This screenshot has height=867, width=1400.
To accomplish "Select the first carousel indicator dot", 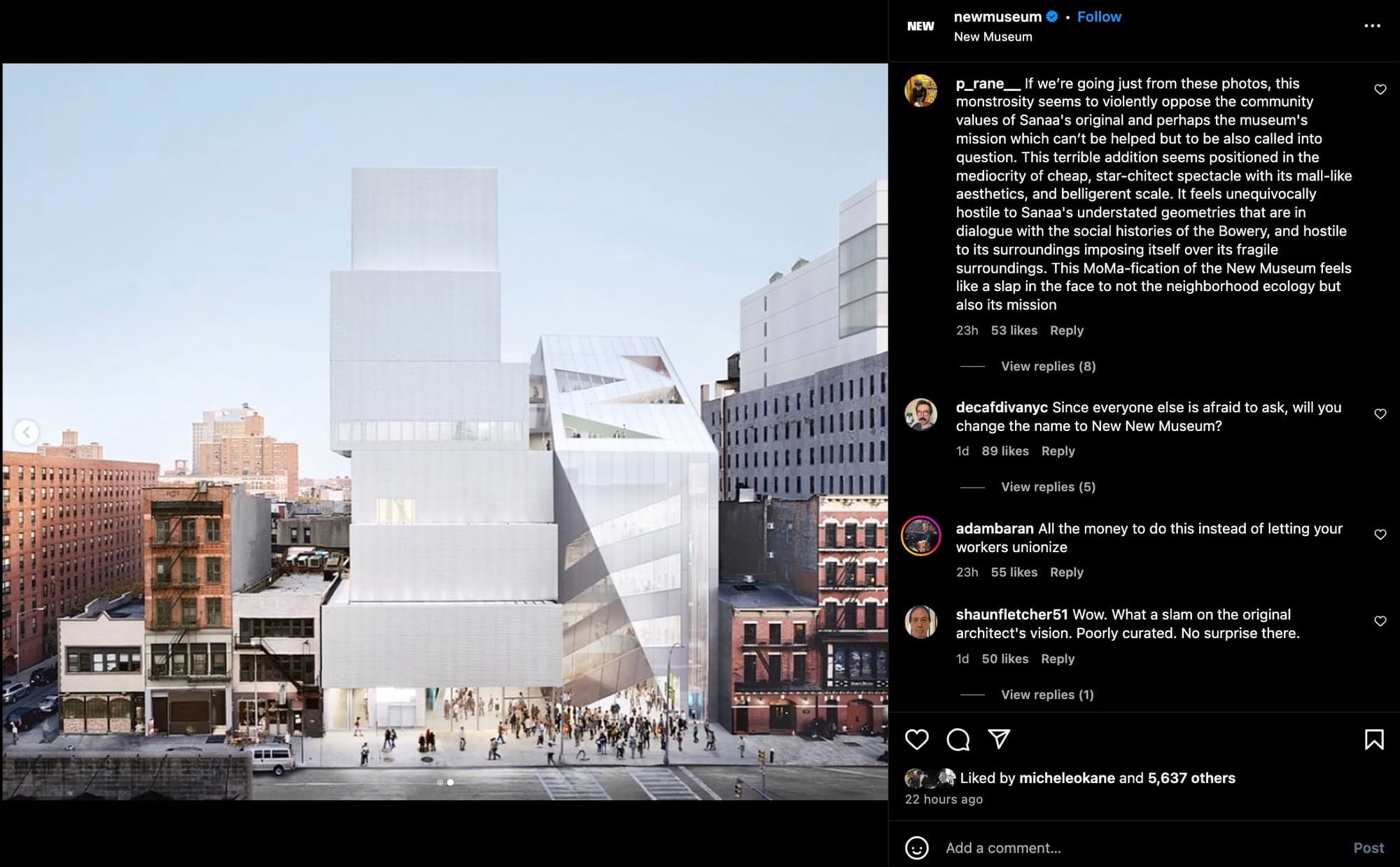I will tap(440, 782).
